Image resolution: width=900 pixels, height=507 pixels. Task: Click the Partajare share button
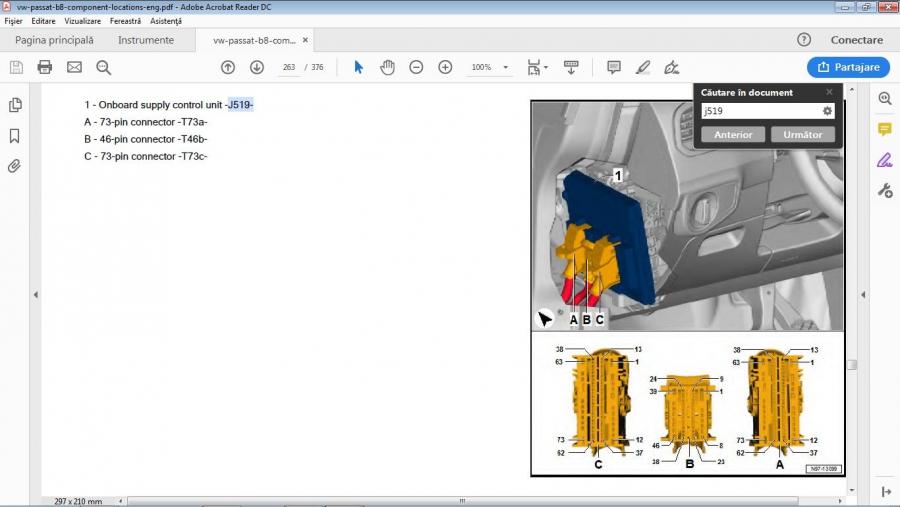[x=848, y=67]
